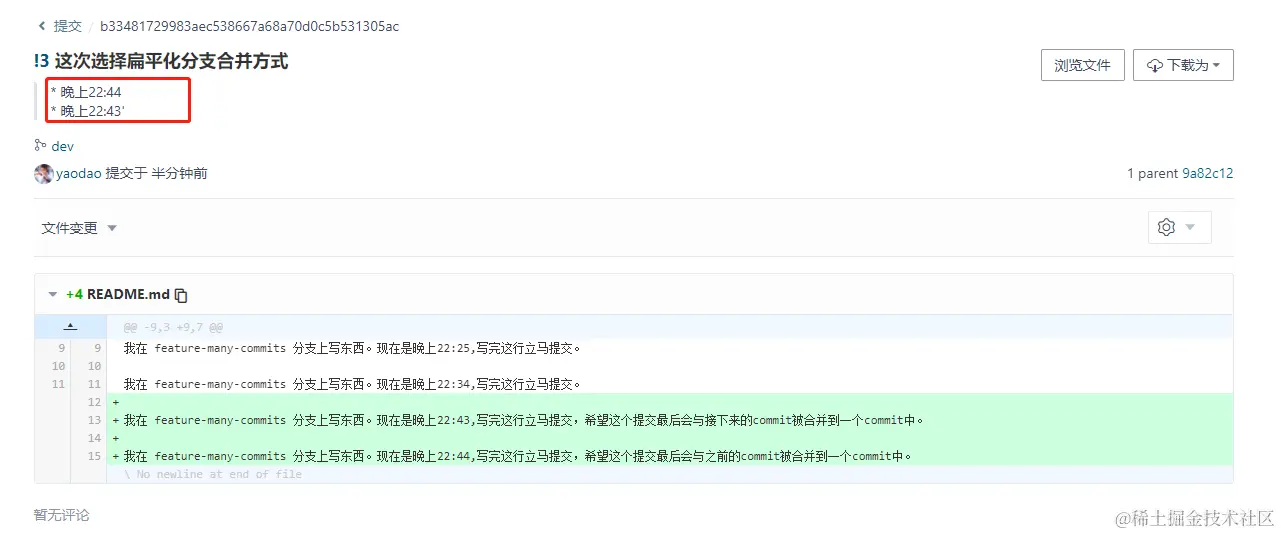Open the dev branch link
Viewport: 1281px width, 535px height.
point(63,146)
